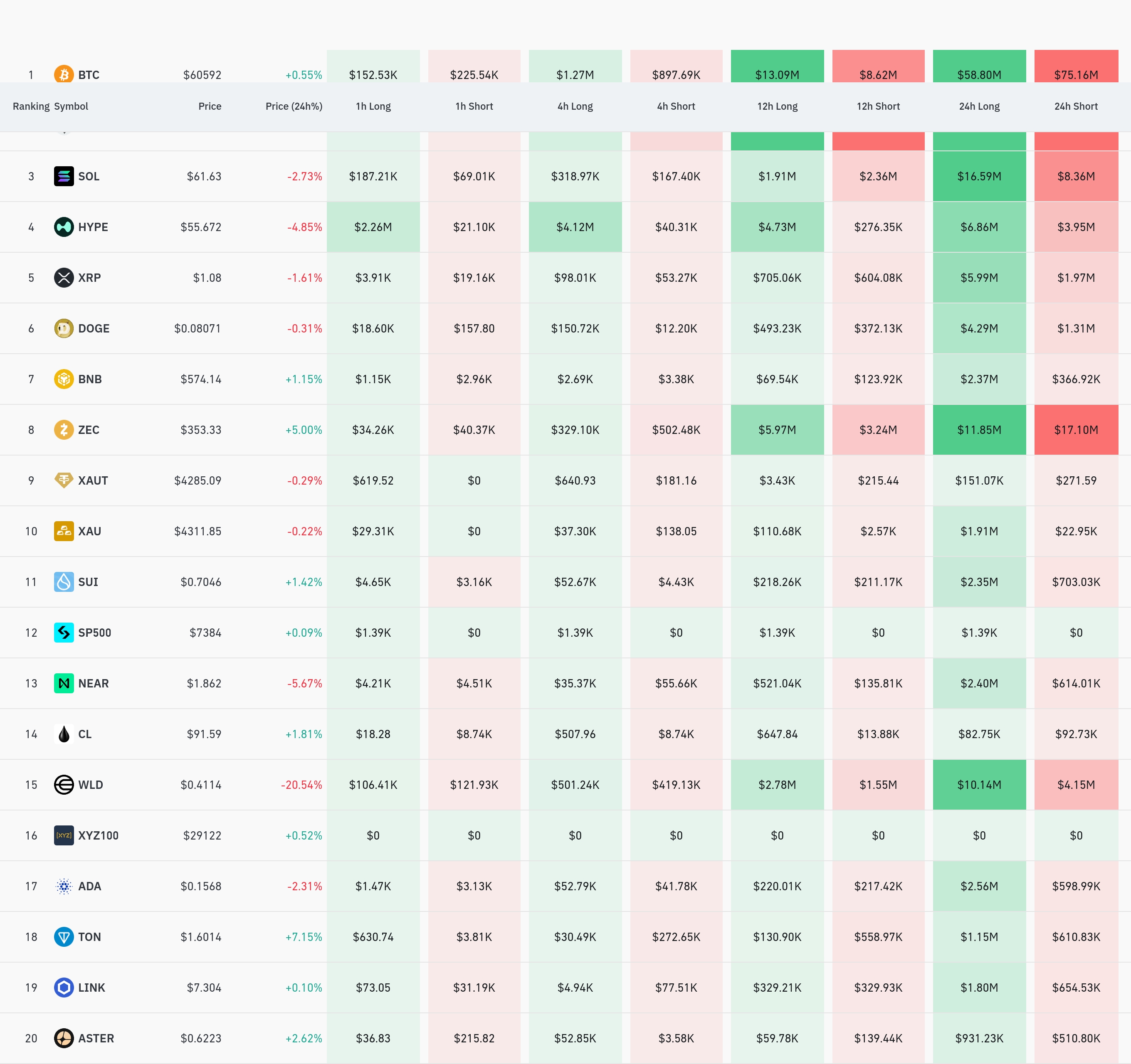Click the ASTER token icon
1131x1064 pixels.
point(64,1038)
